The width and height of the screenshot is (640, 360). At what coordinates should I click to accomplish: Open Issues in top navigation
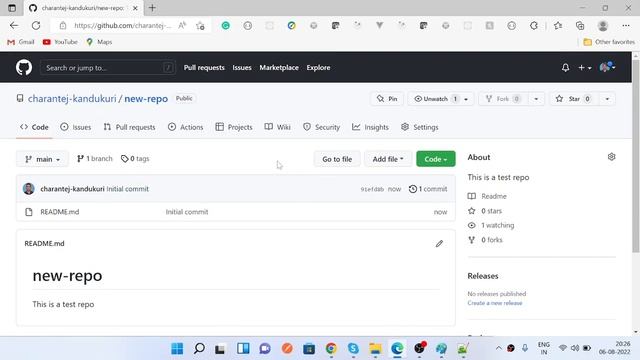click(242, 68)
